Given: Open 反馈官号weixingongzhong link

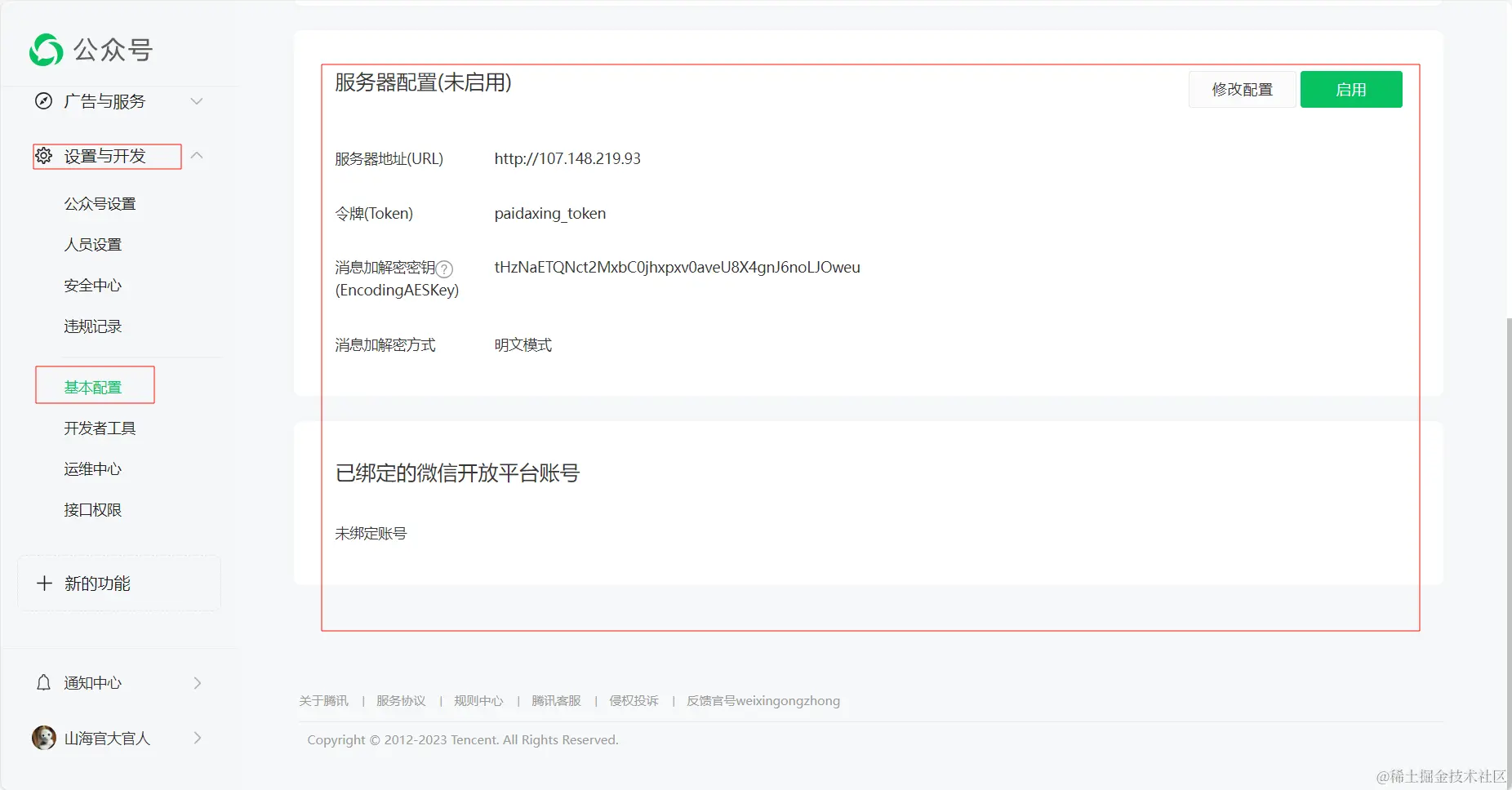Looking at the screenshot, I should point(763,701).
